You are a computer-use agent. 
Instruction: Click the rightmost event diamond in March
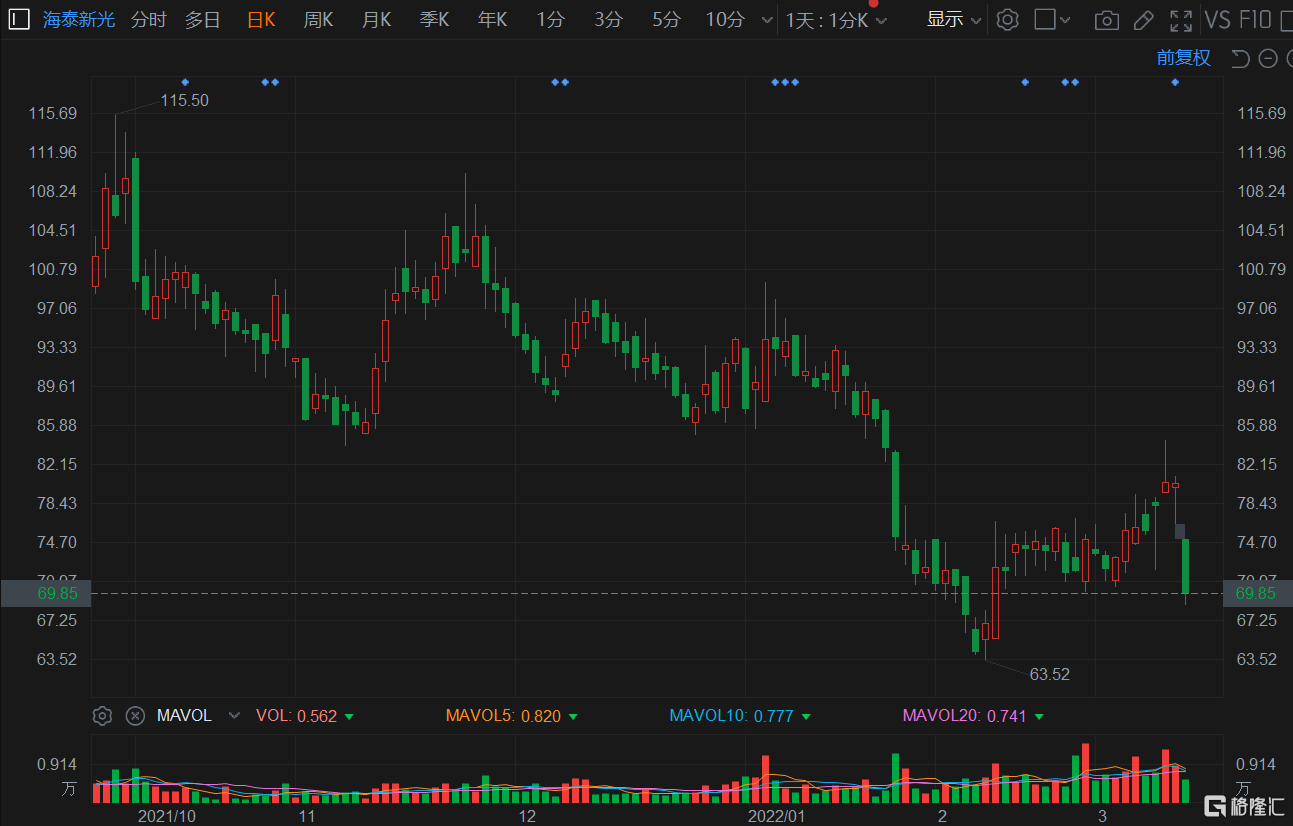pyautogui.click(x=1175, y=82)
